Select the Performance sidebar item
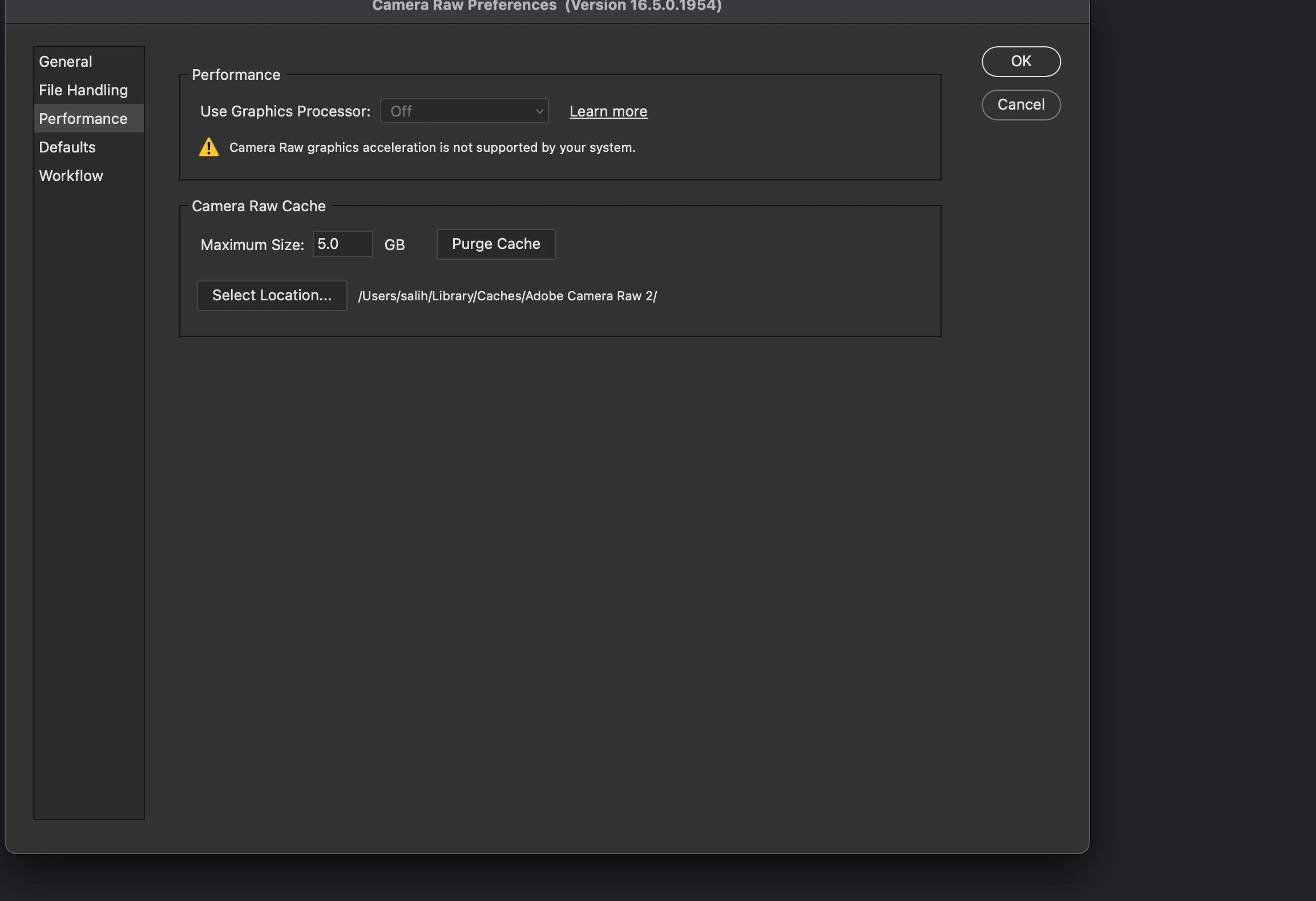This screenshot has width=1316, height=901. point(83,119)
